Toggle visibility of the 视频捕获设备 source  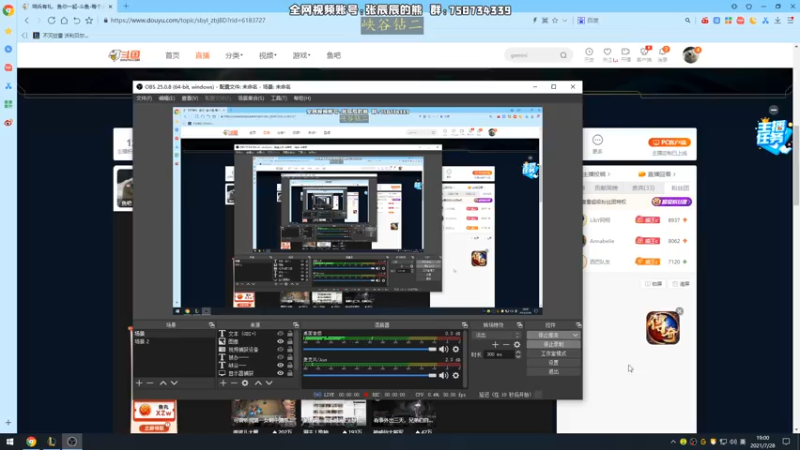pos(280,349)
